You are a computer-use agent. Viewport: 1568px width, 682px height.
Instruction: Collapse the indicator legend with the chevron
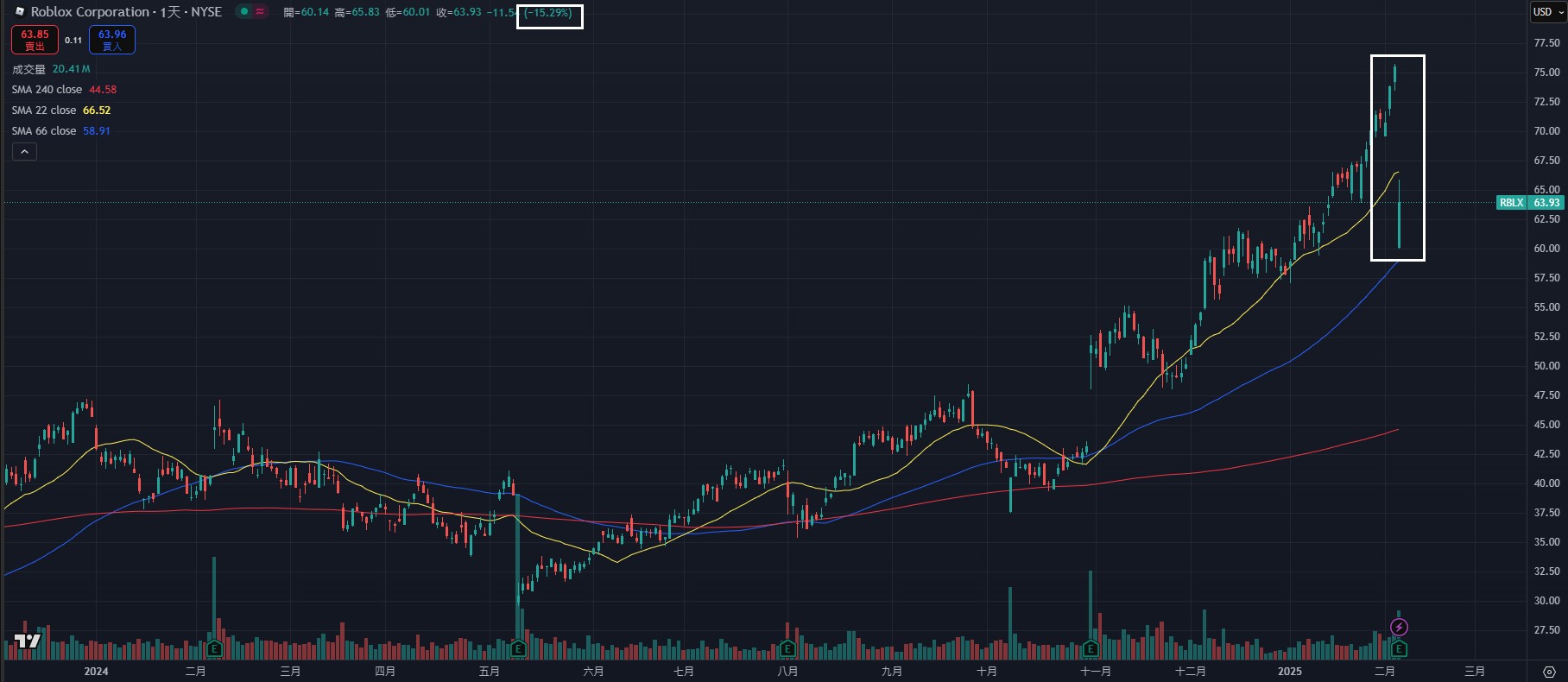point(24,152)
